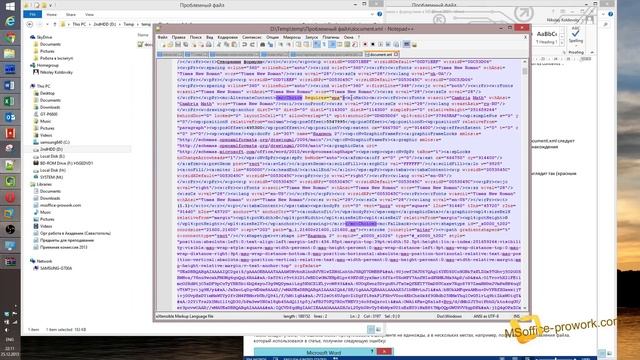Open Правка menu in Notepad++
The width and height of the screenshot is (640, 360).
(x=178, y=37)
